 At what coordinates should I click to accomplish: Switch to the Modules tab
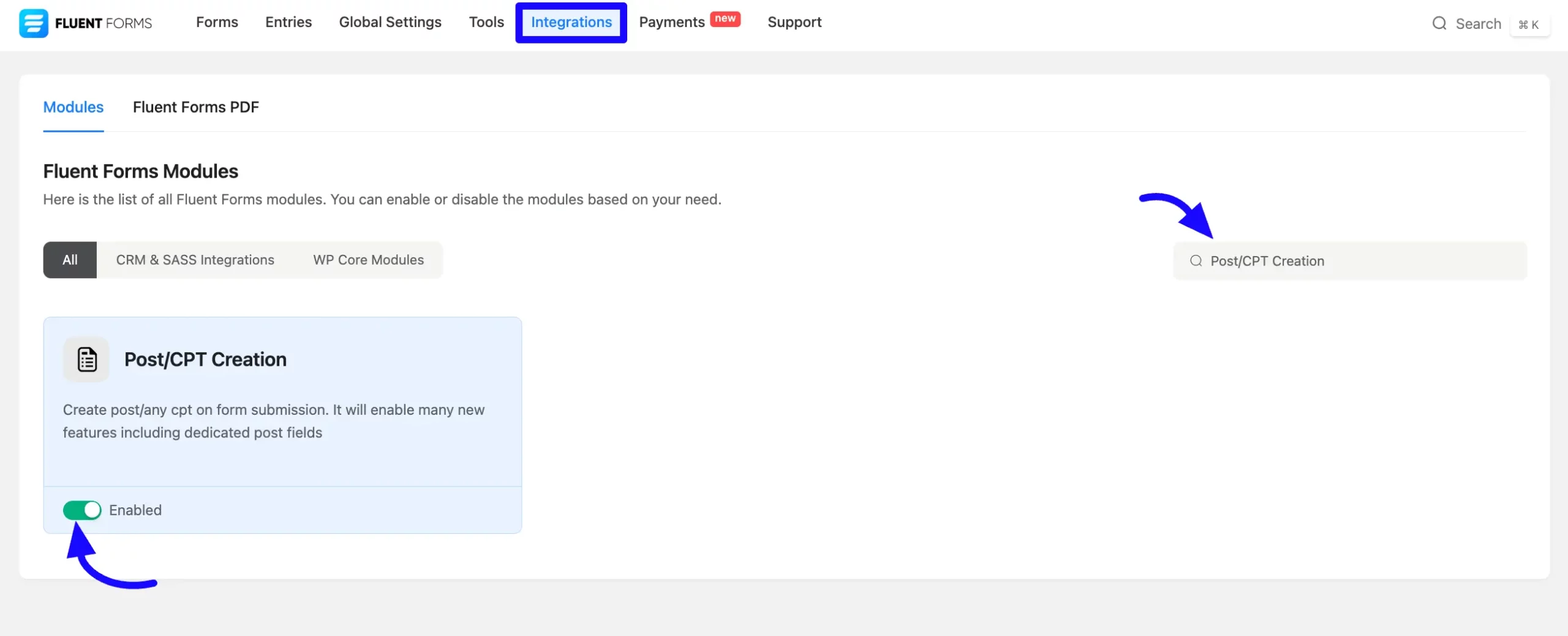(x=73, y=107)
